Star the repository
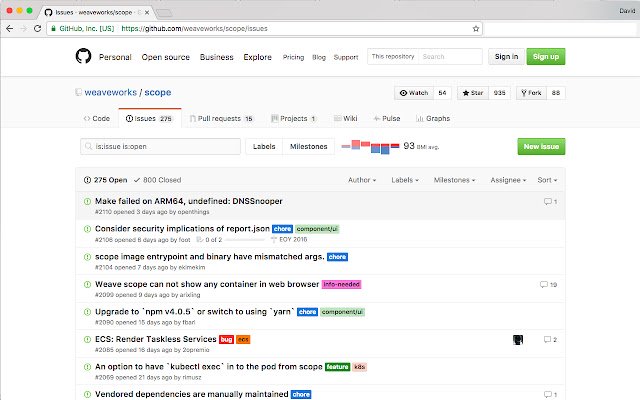The image size is (640, 400). [473, 93]
